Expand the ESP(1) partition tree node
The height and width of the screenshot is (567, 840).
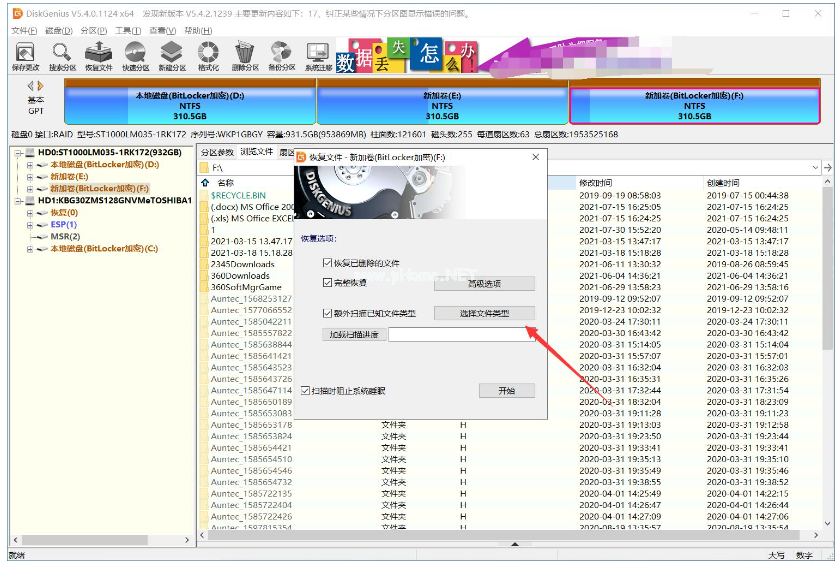pos(29,225)
